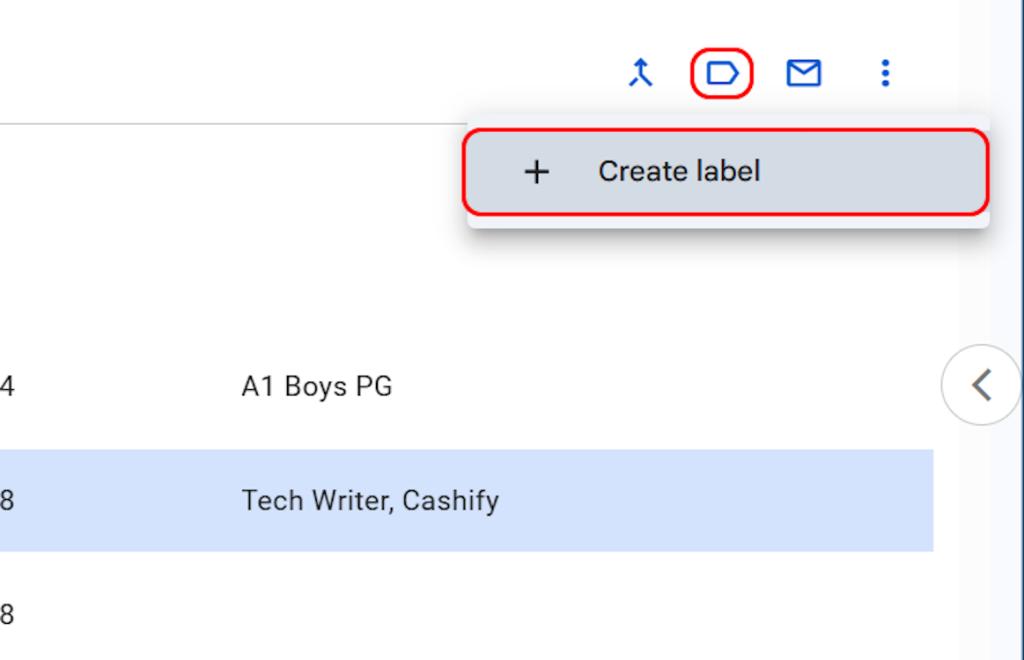Click the "Tech Writer, Cashify" job title
The width and height of the screenshot is (1024, 660).
click(x=370, y=500)
